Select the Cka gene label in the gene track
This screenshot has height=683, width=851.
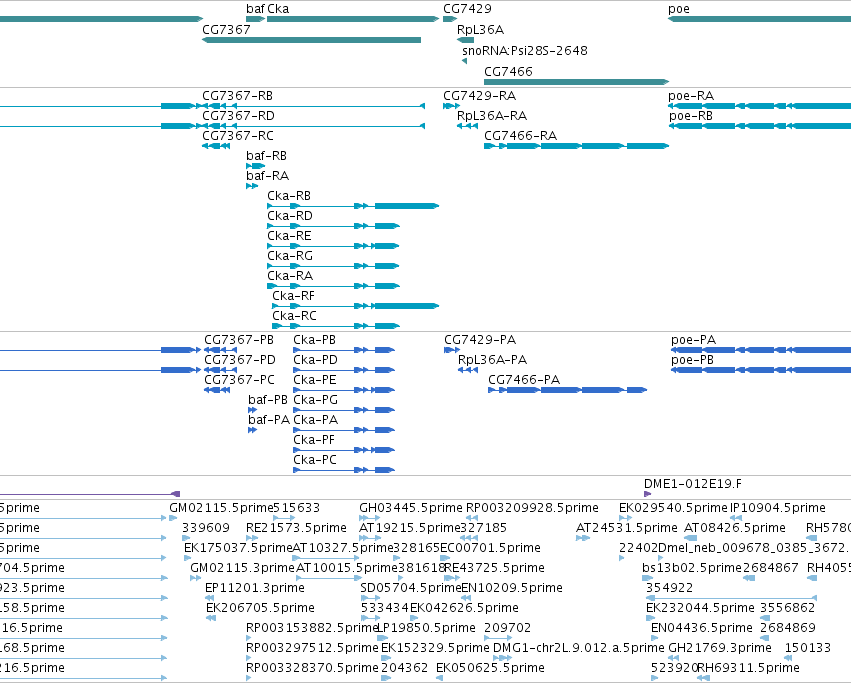click(x=278, y=9)
